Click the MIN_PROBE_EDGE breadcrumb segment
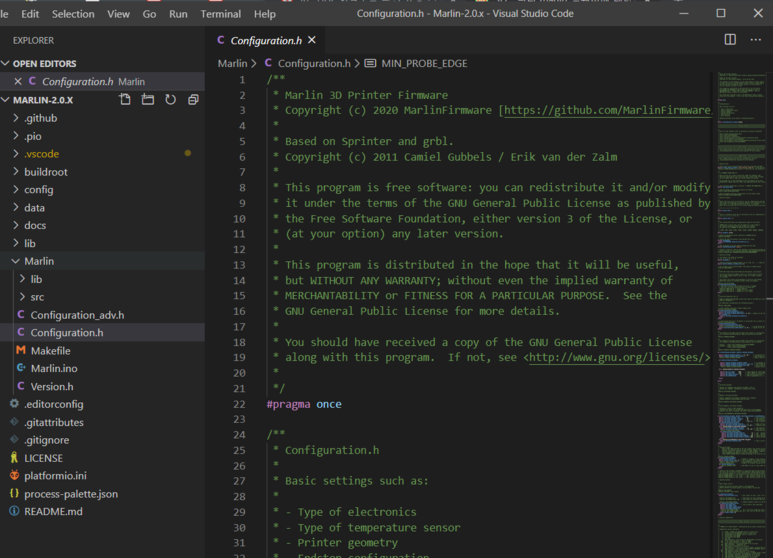The height and width of the screenshot is (558, 773). click(x=424, y=63)
